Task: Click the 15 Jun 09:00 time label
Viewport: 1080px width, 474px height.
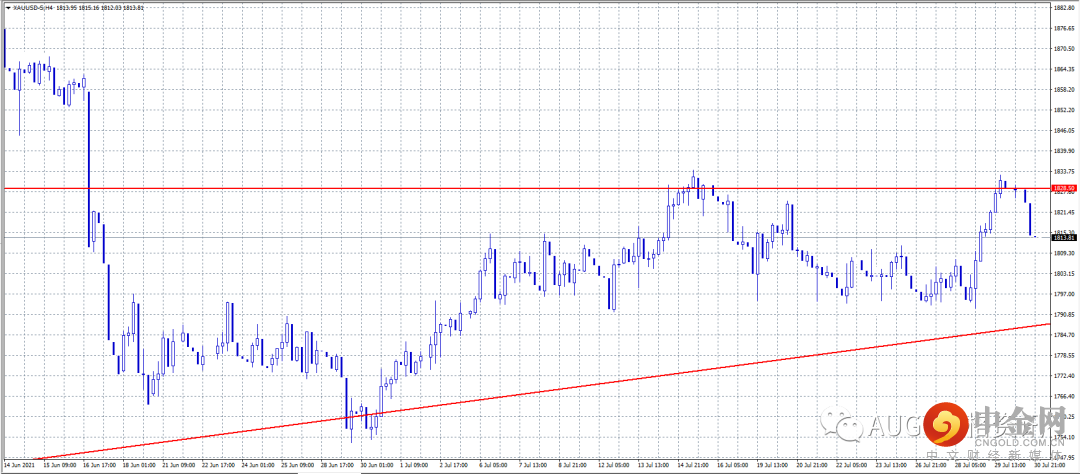Action: pyautogui.click(x=58, y=465)
